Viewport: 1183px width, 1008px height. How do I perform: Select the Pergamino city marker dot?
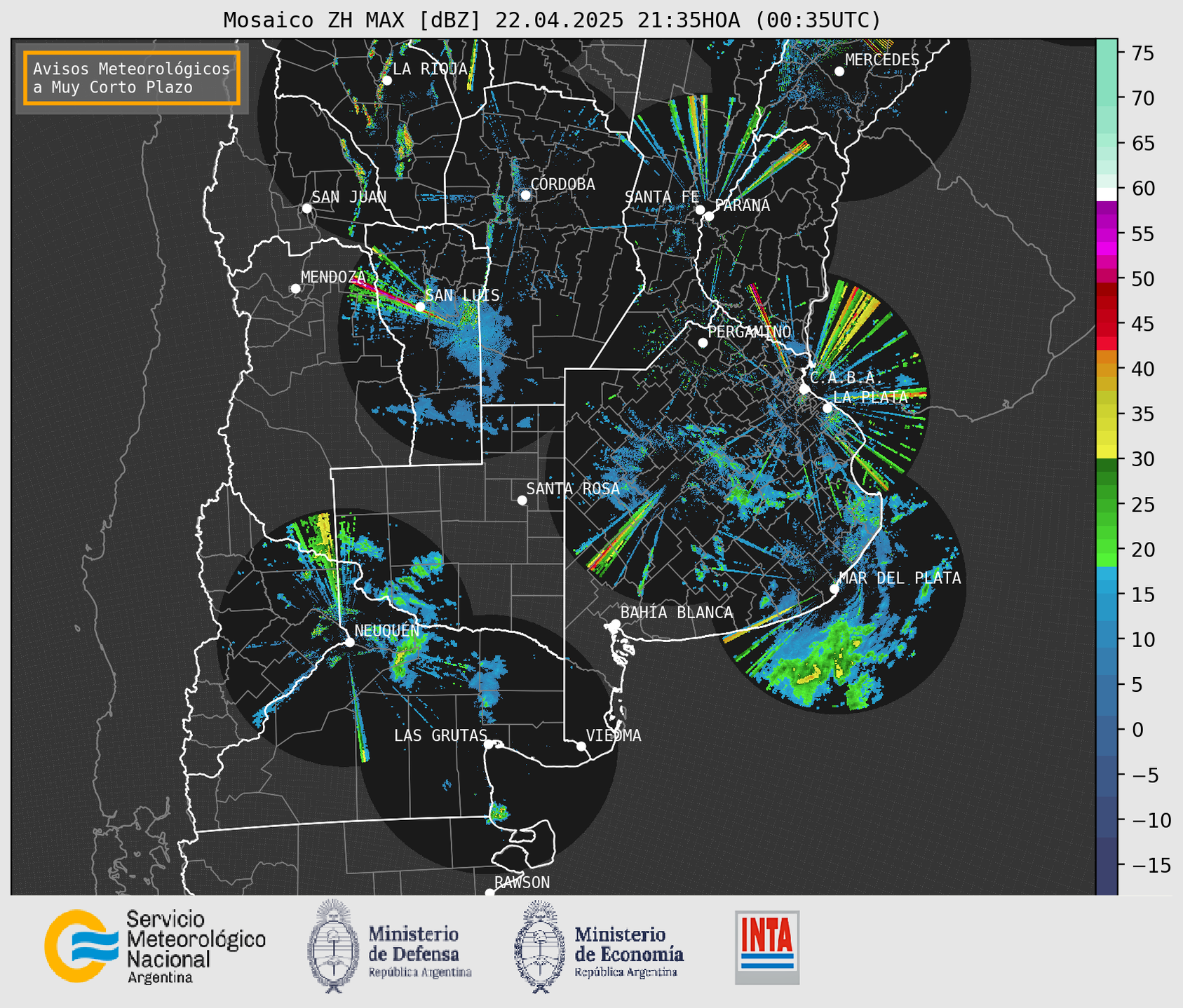(x=703, y=343)
